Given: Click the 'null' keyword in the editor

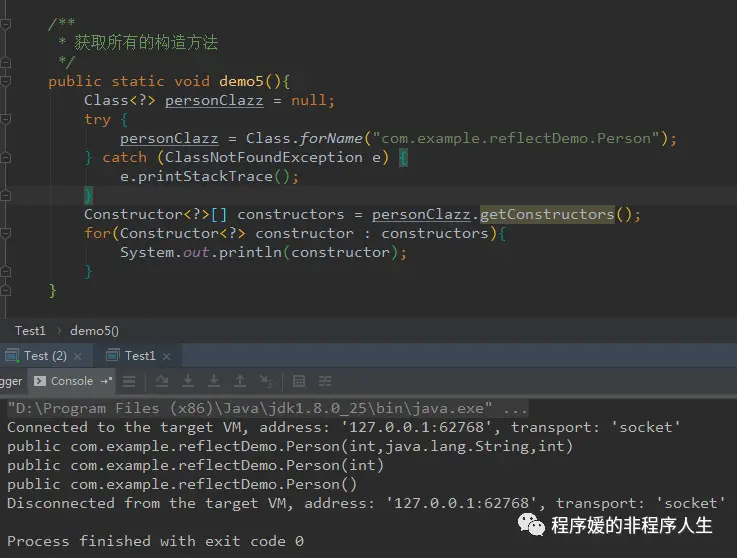Looking at the screenshot, I should click(x=308, y=100).
